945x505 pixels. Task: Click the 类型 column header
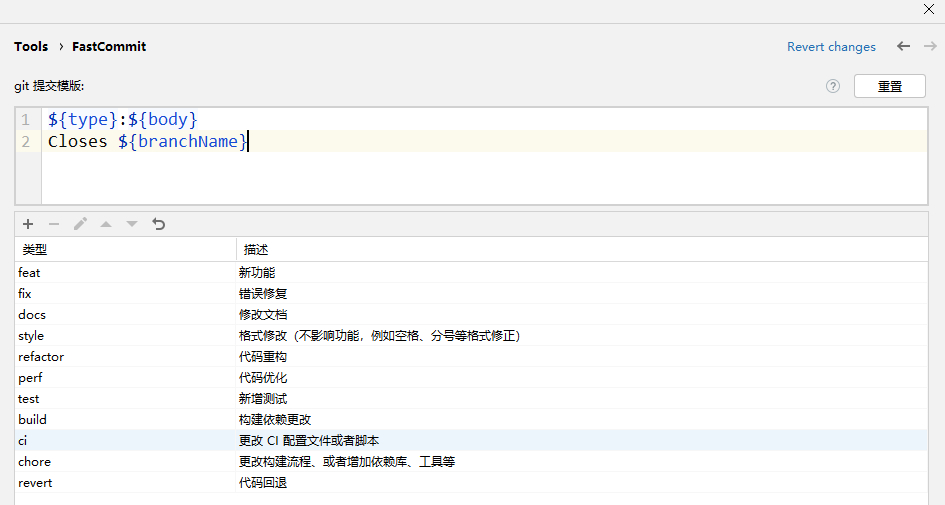[125, 249]
